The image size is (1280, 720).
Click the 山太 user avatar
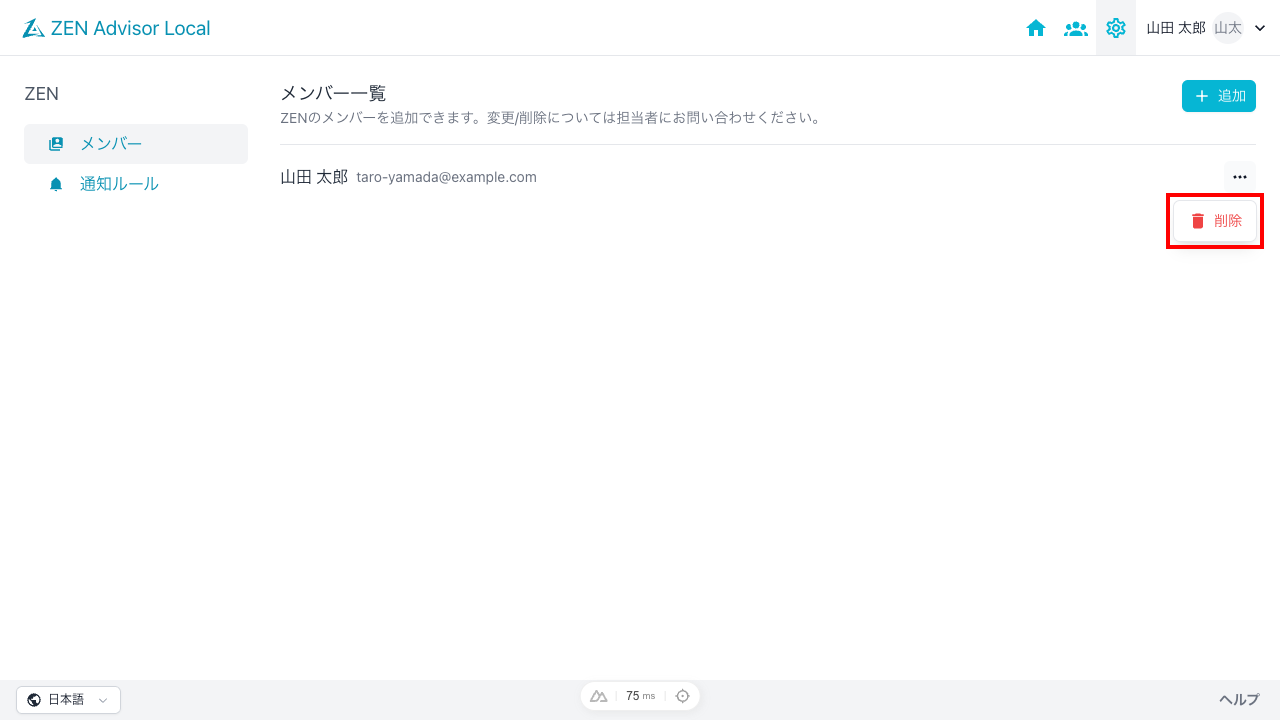coord(1227,28)
